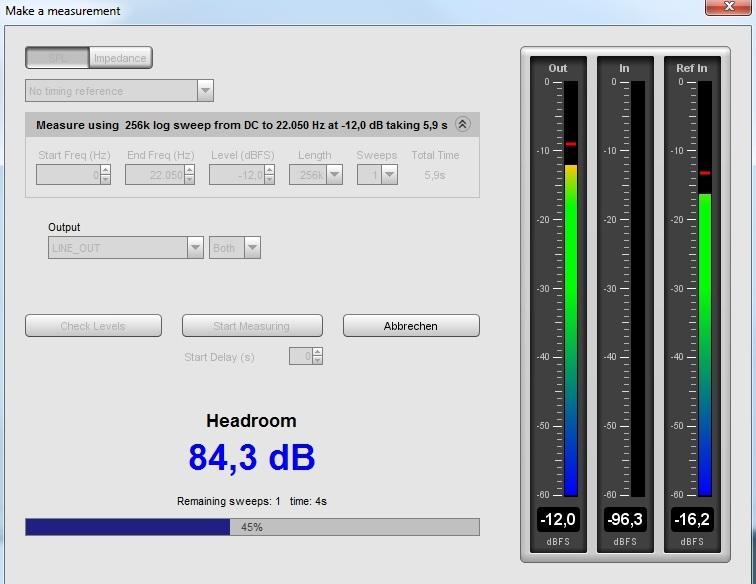The height and width of the screenshot is (584, 756).
Task: Open the LINE_OUT output device dropdown
Action: tap(126, 248)
